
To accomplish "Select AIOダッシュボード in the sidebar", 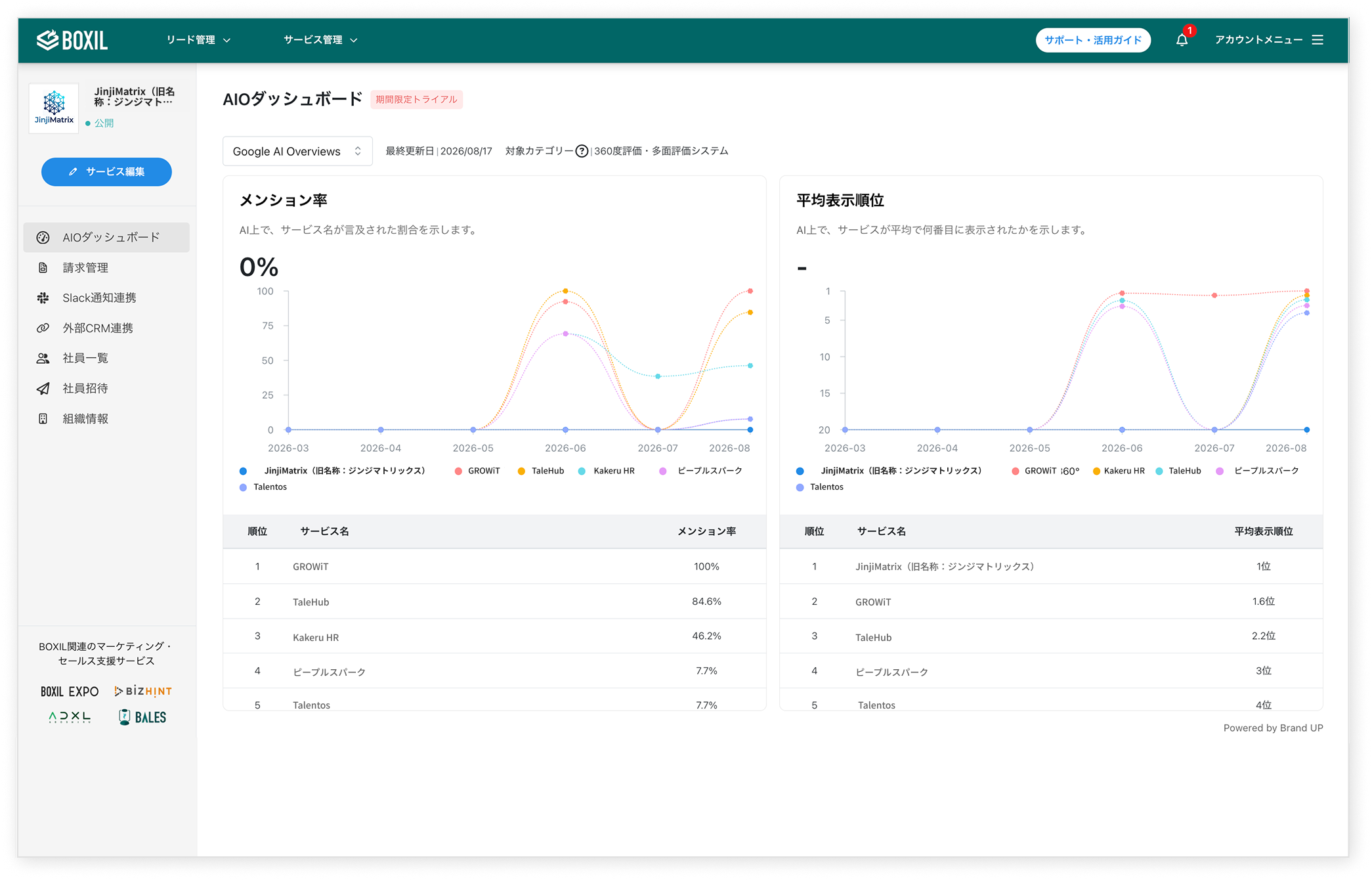I will point(106,238).
